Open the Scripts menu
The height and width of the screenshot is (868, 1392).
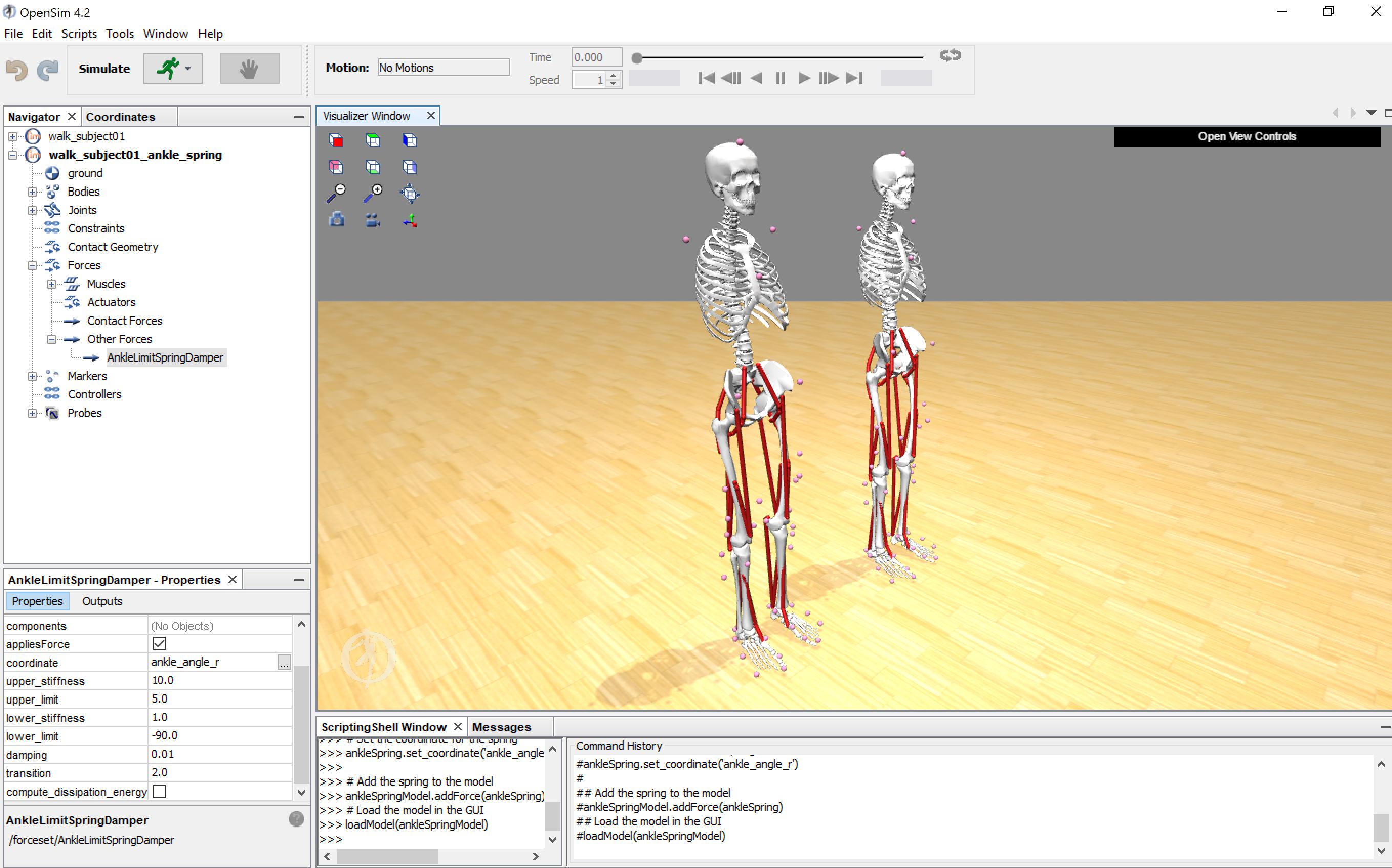pos(79,33)
